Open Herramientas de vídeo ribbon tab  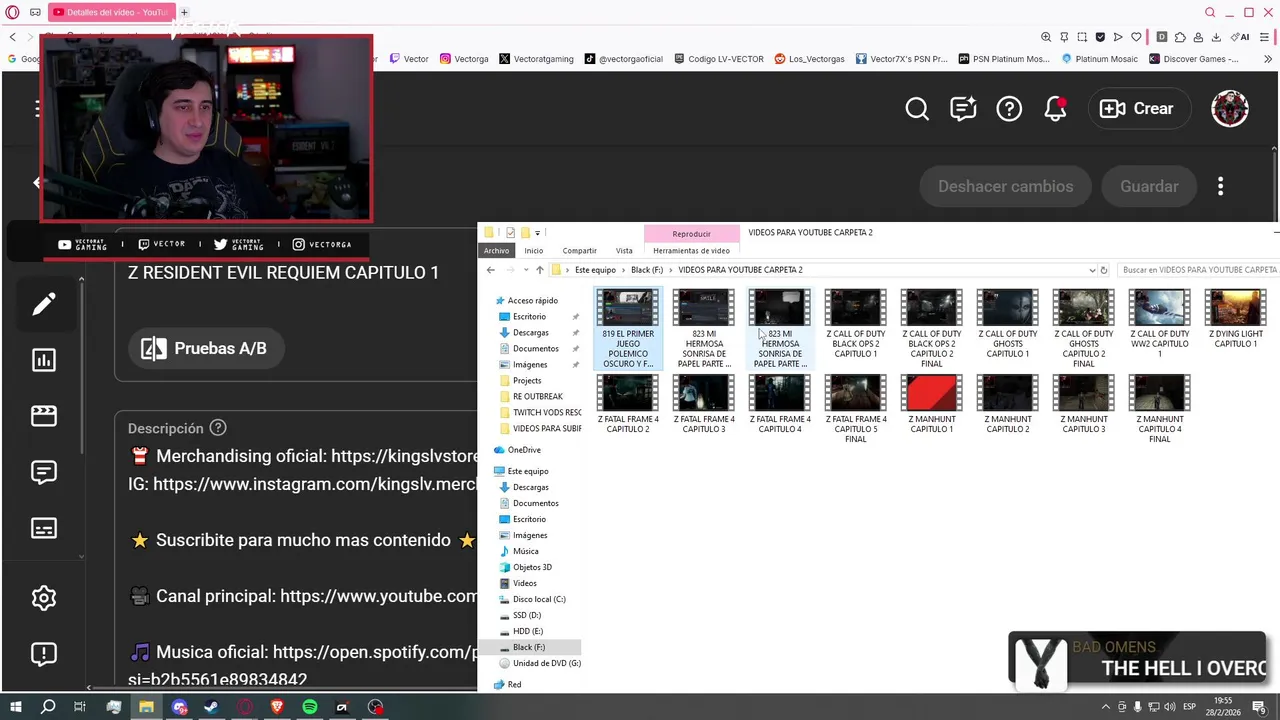tap(692, 251)
